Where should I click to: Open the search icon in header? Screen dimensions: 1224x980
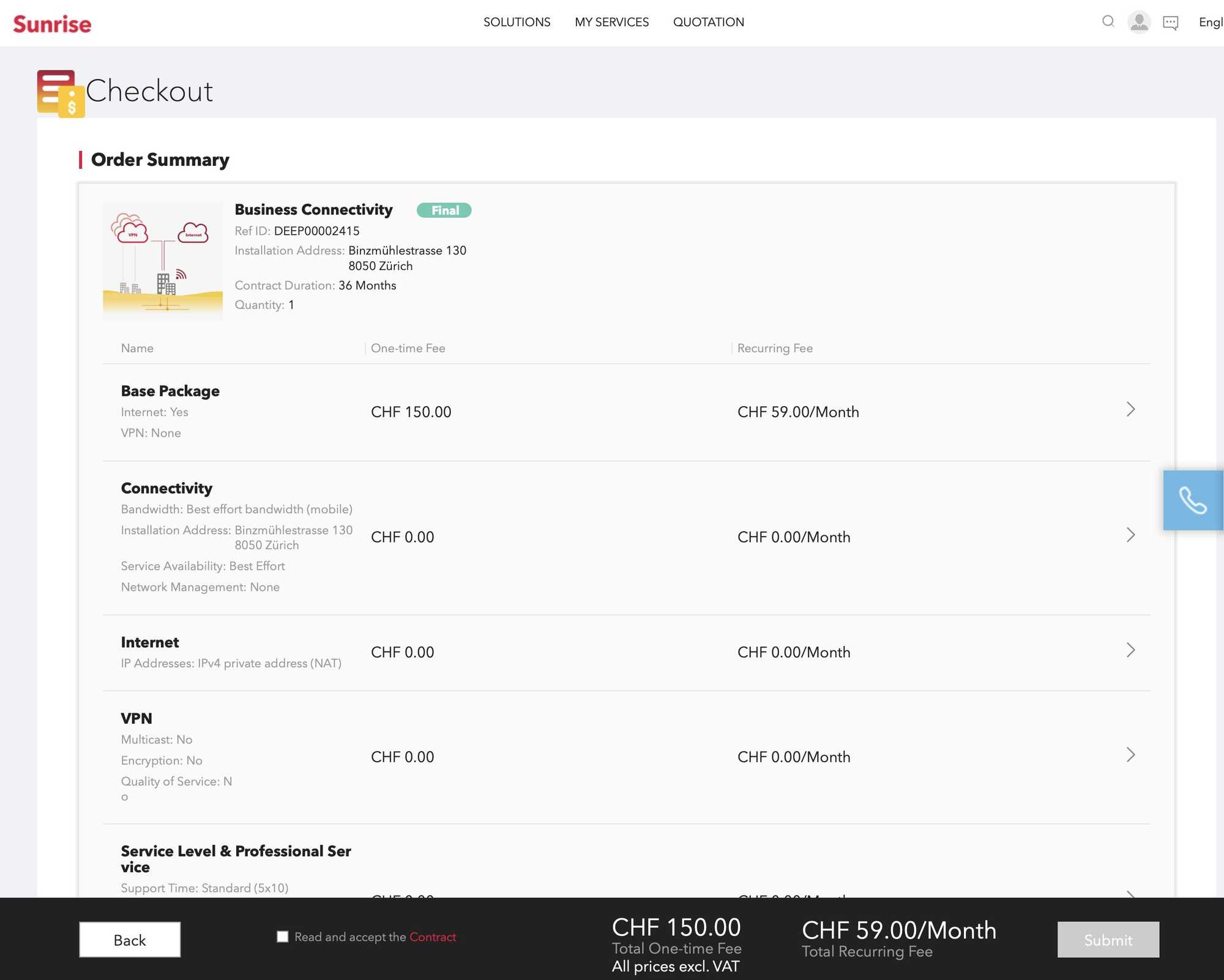click(x=1108, y=22)
